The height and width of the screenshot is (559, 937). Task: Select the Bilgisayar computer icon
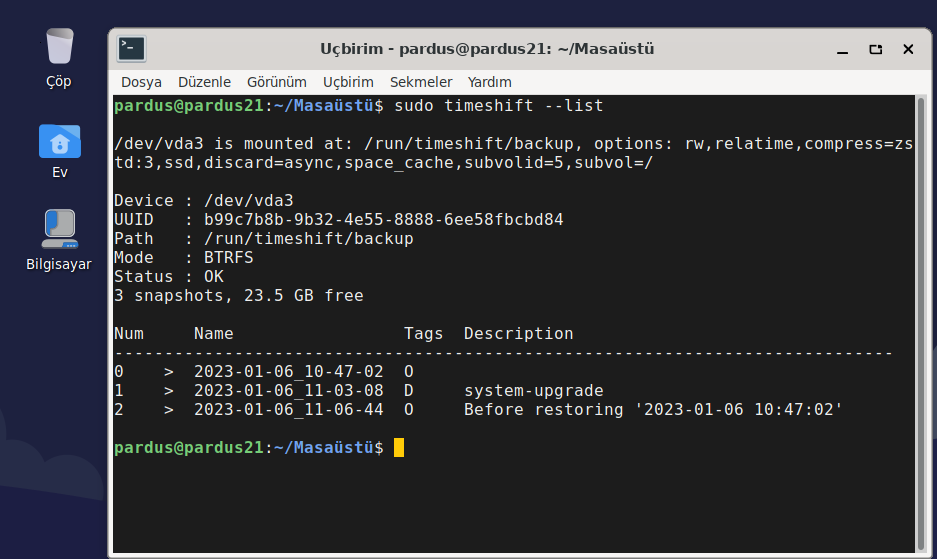coord(59,240)
